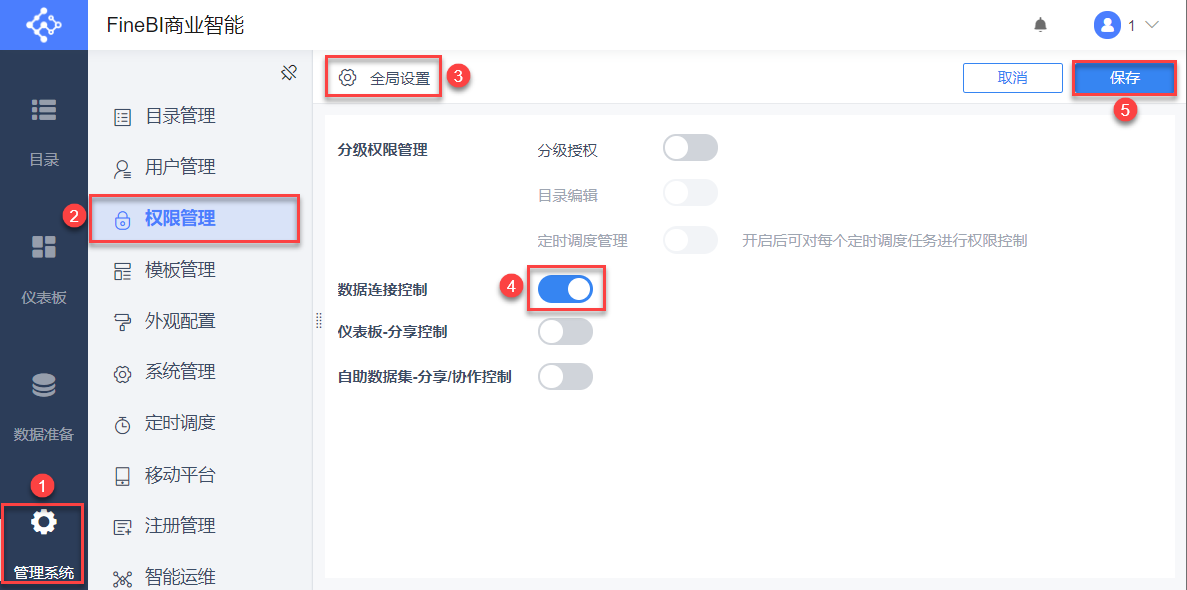Viewport: 1187px width, 590px height.
Task: Enable the 仪表板-分享控制 toggle
Action: pyautogui.click(x=565, y=331)
